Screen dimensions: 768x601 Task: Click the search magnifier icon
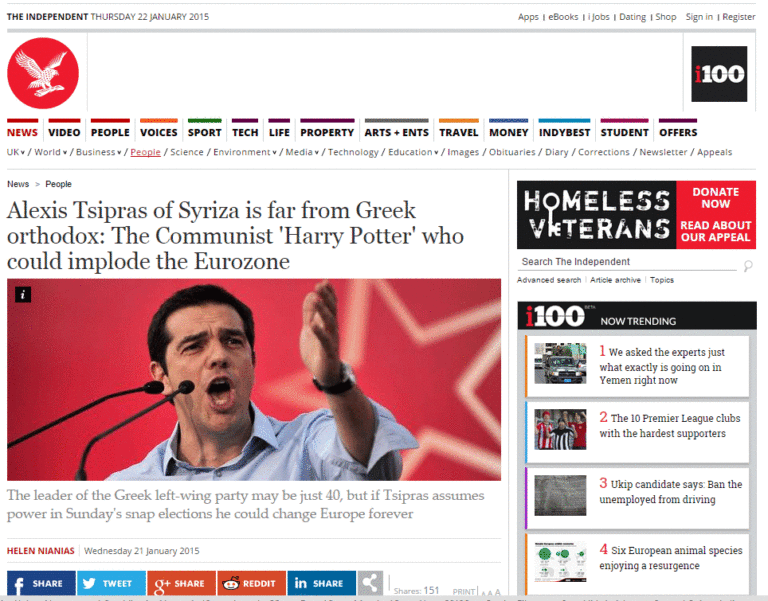coord(747,265)
